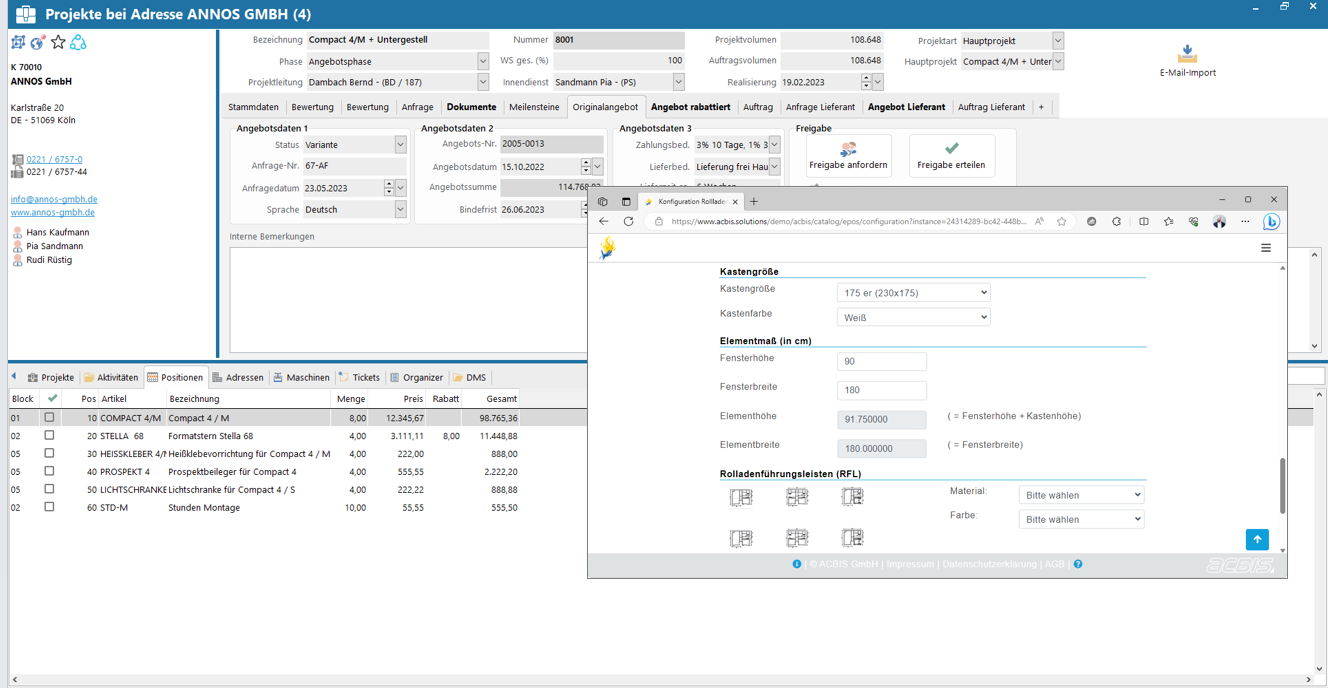Tick the checkbox on the COMPACT 4/M row
This screenshot has width=1328, height=688.
[x=48, y=417]
